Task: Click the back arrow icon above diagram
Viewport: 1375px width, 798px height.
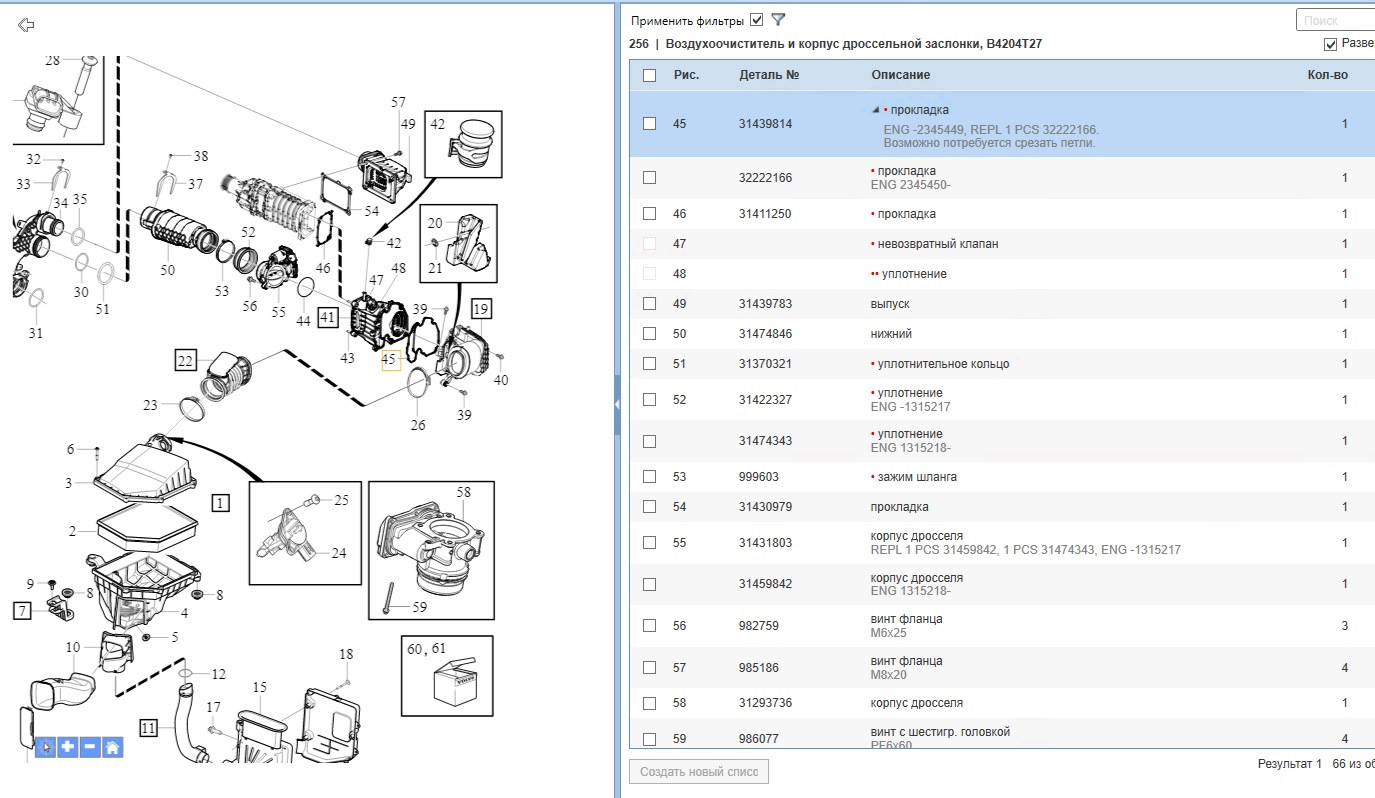Action: coord(27,25)
